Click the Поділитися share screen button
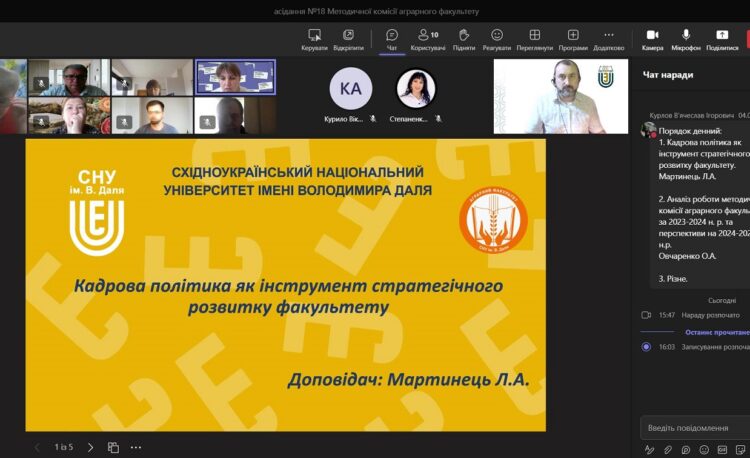The height and width of the screenshot is (458, 750). point(722,39)
